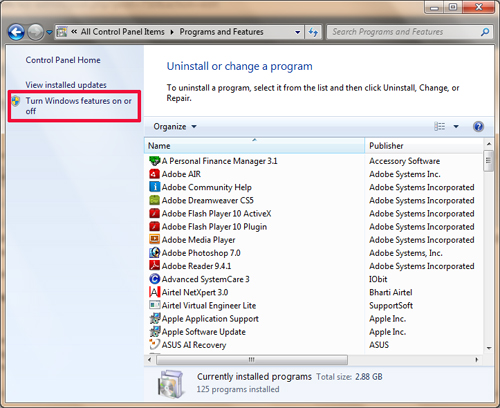
Task: Select the Adobe Photoshop 7.0 icon
Action: (154, 253)
